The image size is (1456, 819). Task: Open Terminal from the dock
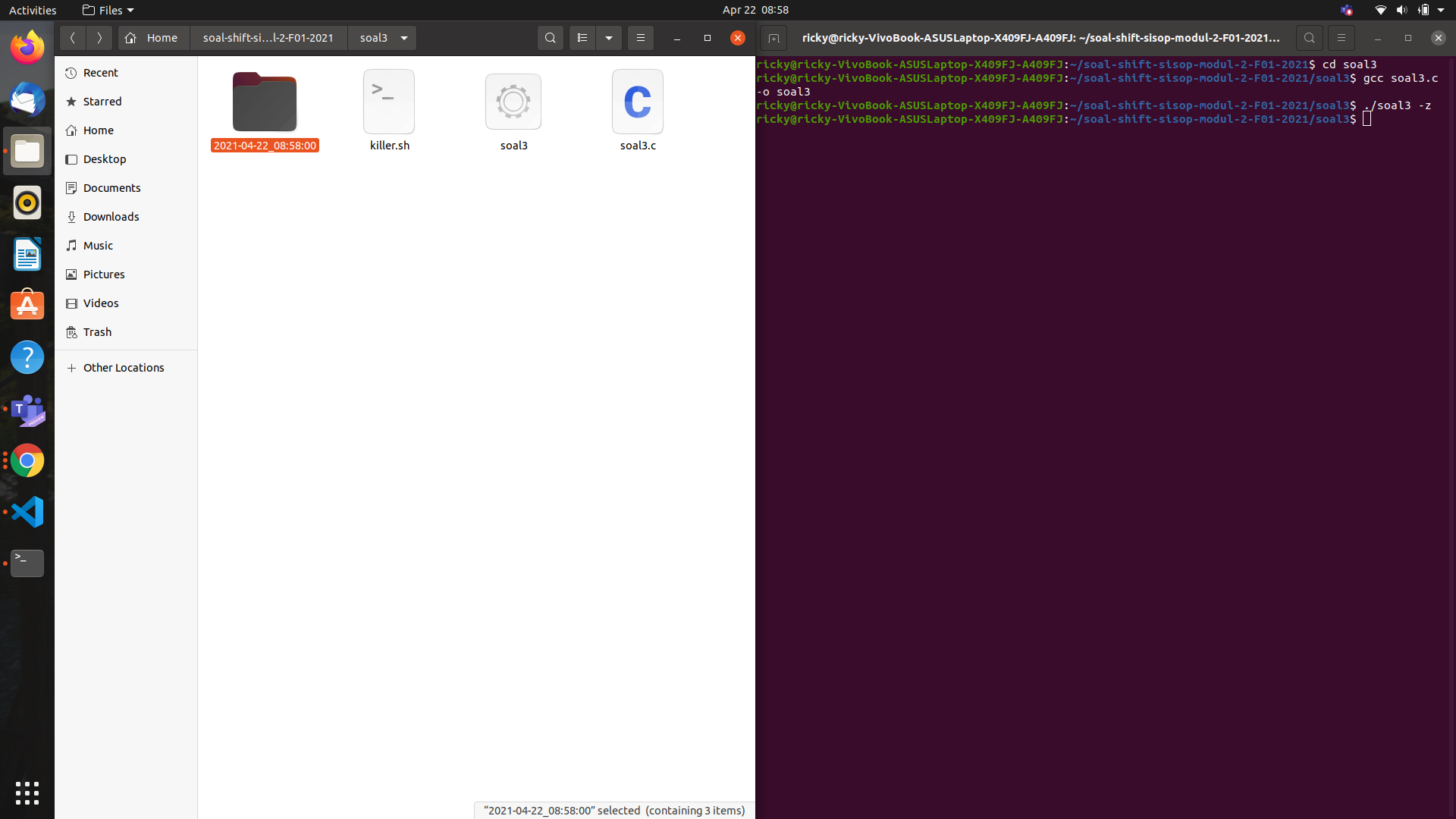pyautogui.click(x=27, y=563)
